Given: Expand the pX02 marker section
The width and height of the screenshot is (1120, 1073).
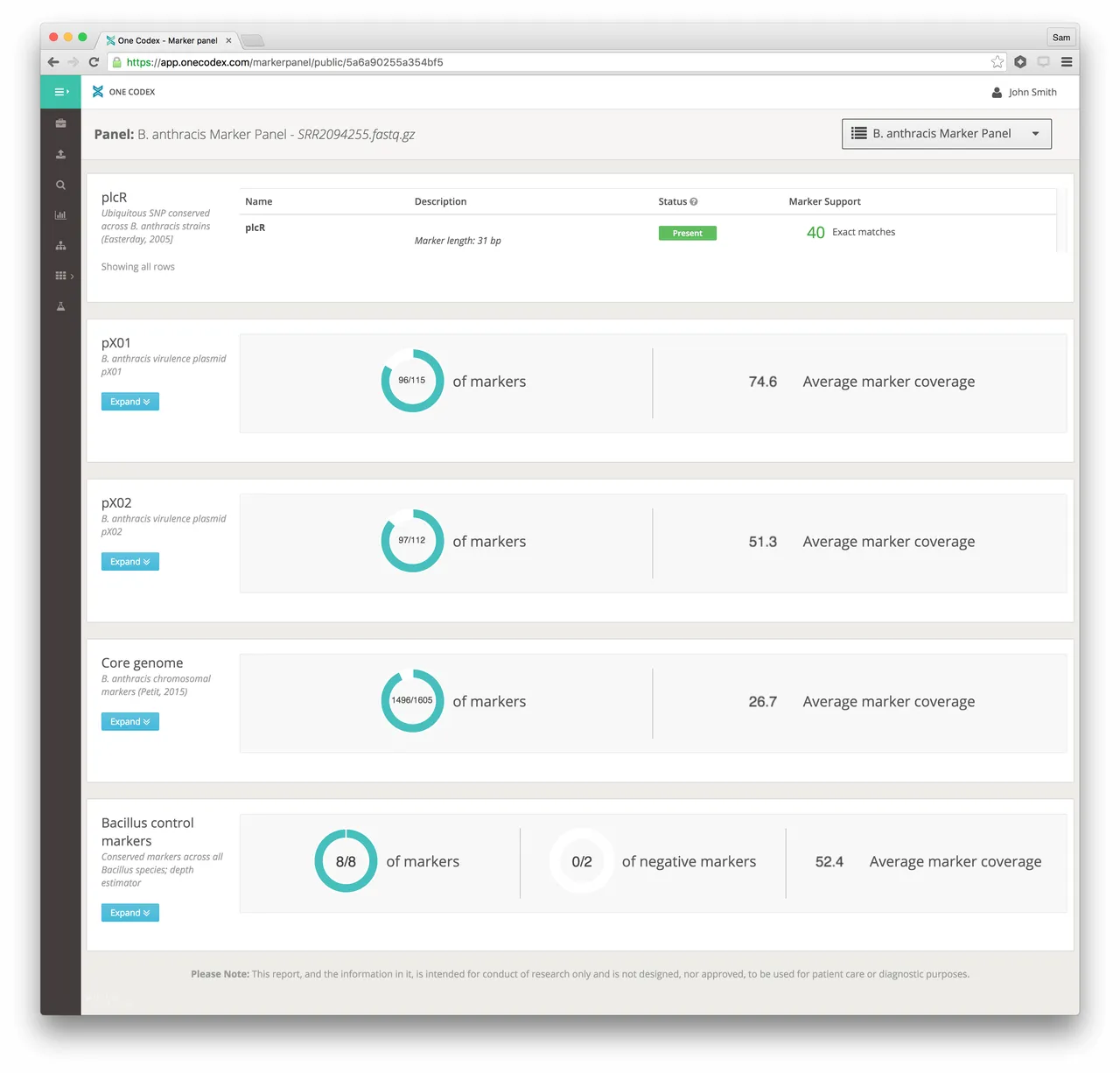Looking at the screenshot, I should tap(130, 562).
